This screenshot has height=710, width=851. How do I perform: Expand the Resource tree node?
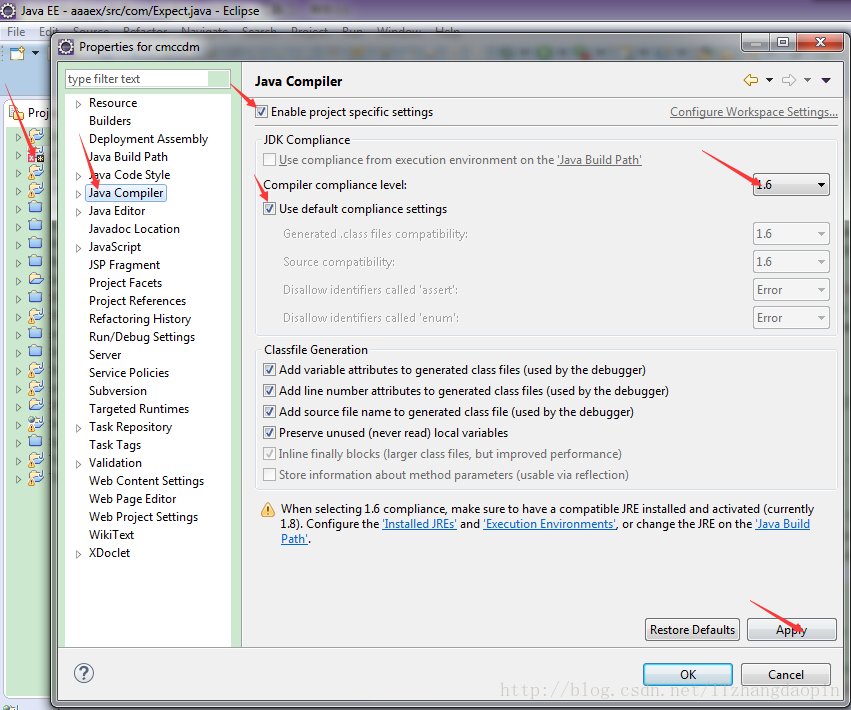pos(79,104)
